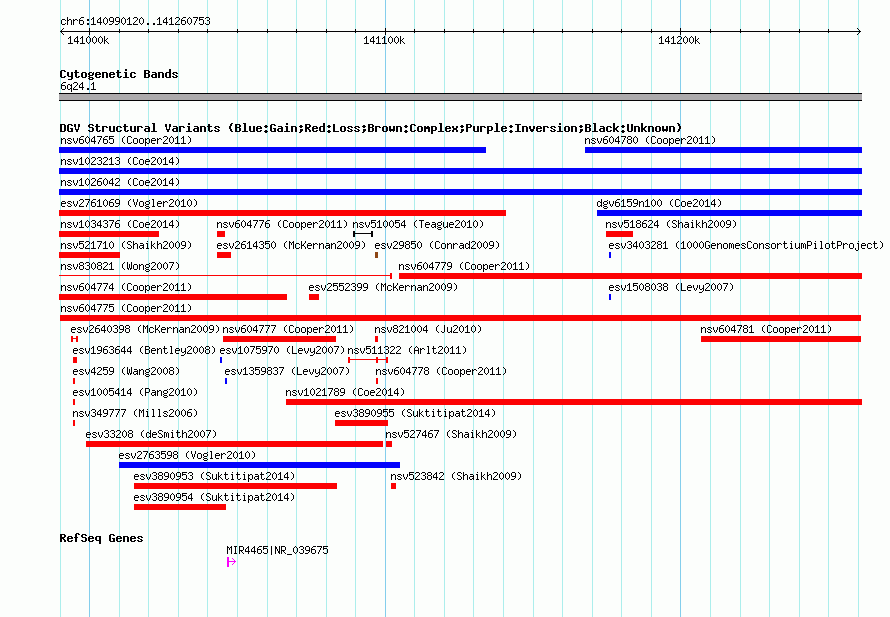Click the 6q24.1 cytogenetic band bar
This screenshot has width=890, height=617.
tap(460, 97)
